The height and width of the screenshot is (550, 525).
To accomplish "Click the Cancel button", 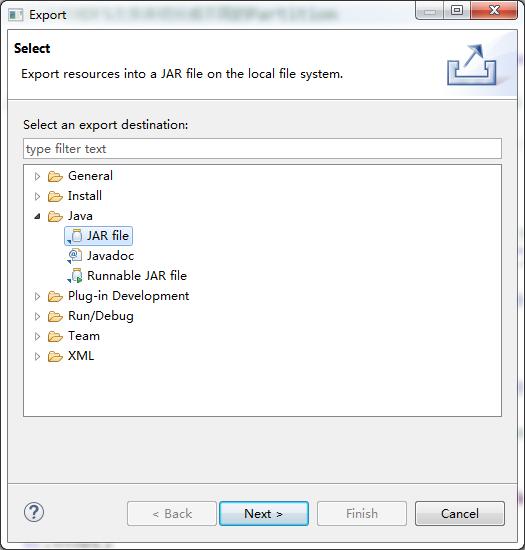I will 460,514.
